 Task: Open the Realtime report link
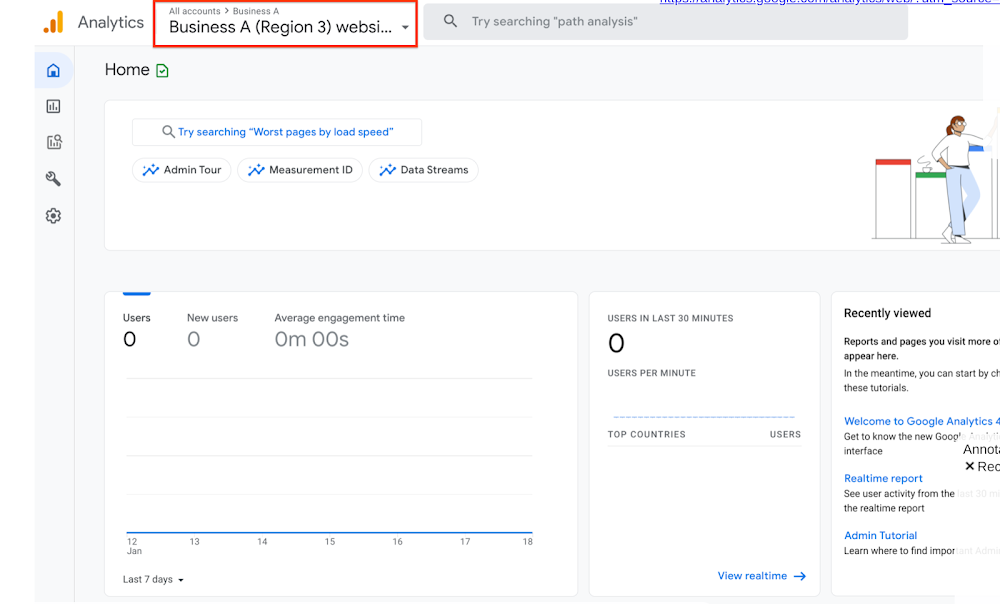coord(883,478)
